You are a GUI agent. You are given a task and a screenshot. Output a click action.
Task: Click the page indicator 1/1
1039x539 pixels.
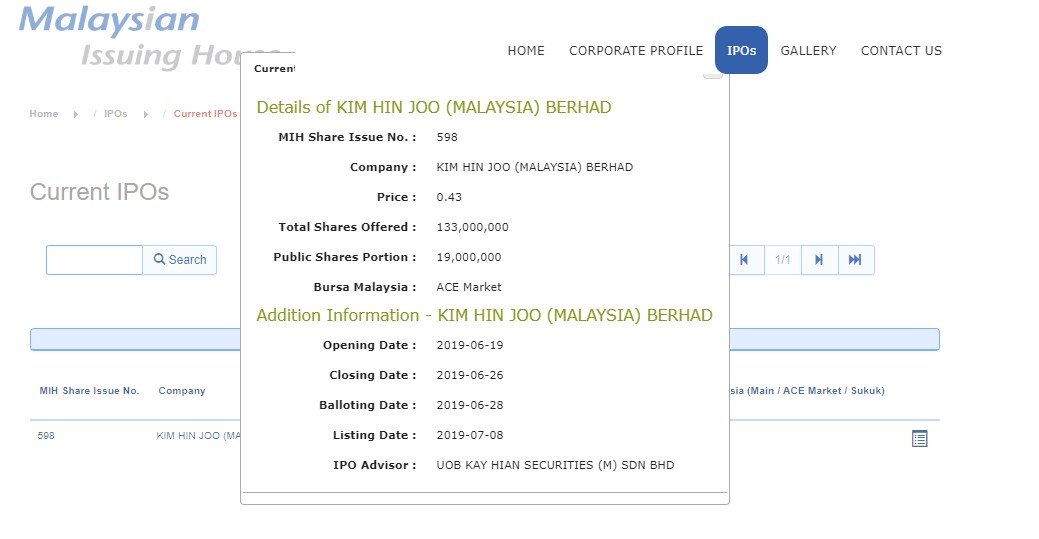click(783, 260)
